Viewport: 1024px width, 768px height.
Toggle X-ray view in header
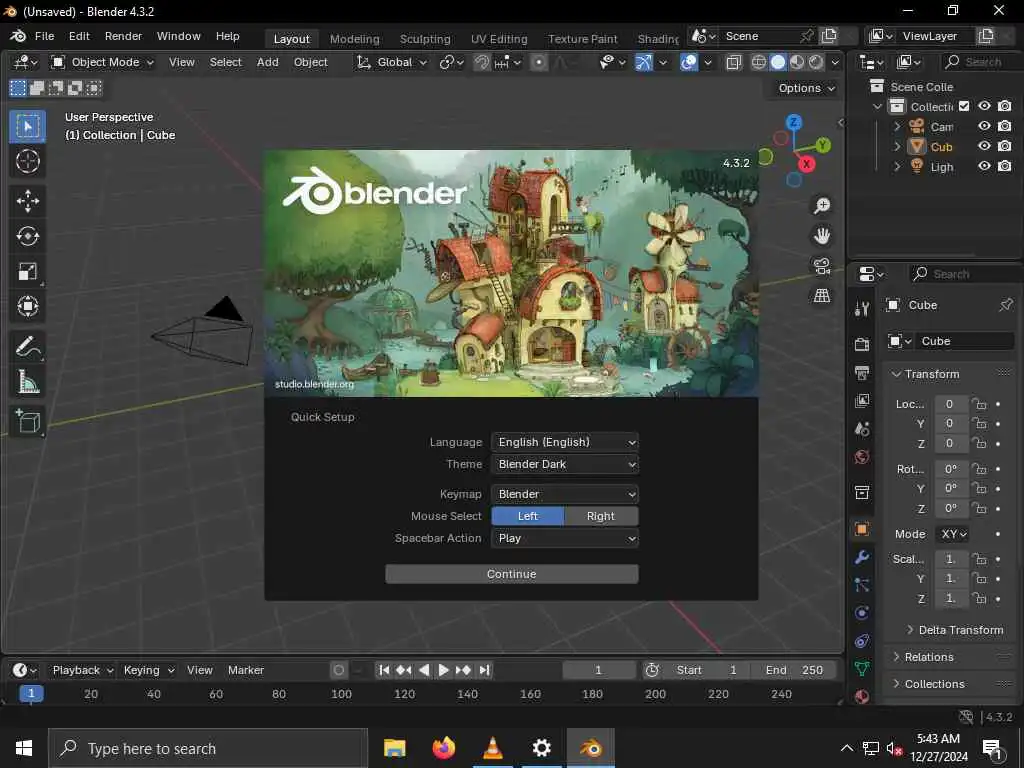[733, 62]
